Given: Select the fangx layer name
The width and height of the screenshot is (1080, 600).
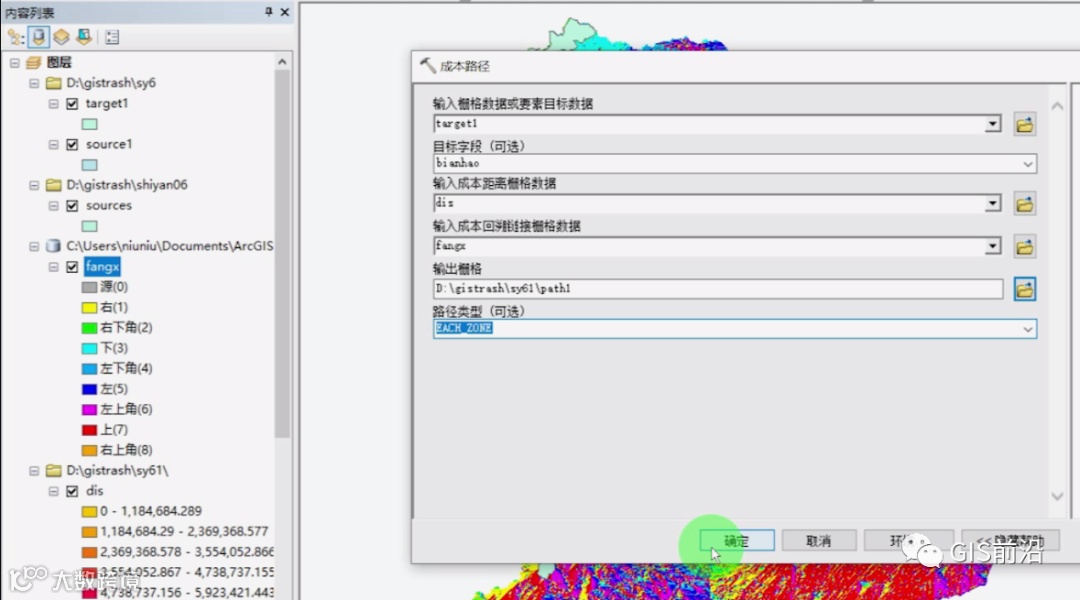Looking at the screenshot, I should pos(102,267).
